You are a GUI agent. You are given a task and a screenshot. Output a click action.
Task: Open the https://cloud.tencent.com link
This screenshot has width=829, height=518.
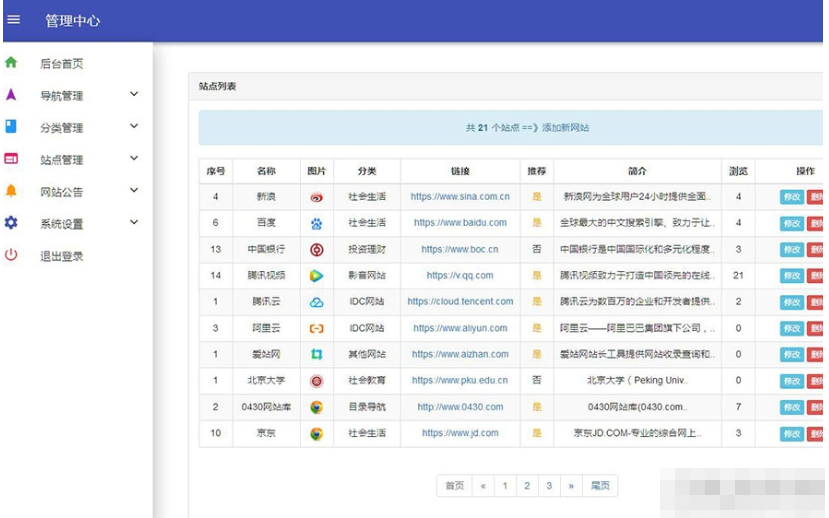click(x=460, y=301)
